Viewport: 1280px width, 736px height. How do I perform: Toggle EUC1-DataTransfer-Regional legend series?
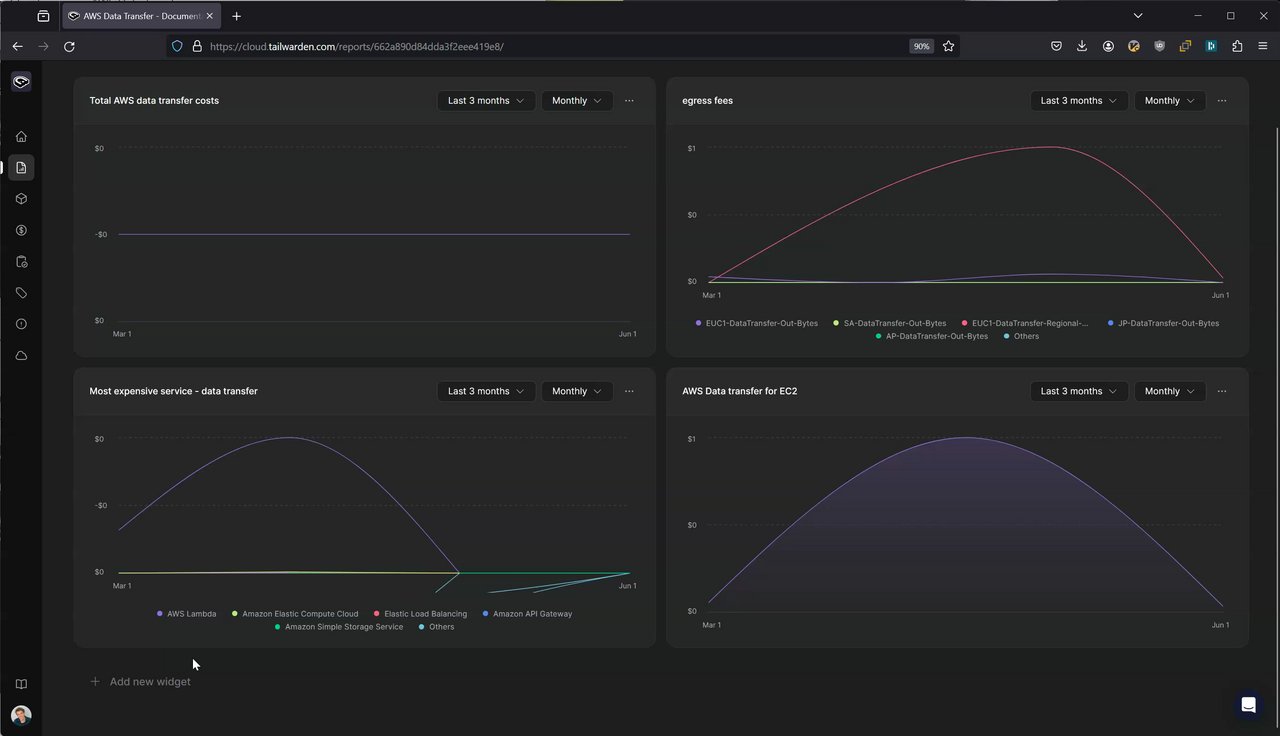(1025, 323)
